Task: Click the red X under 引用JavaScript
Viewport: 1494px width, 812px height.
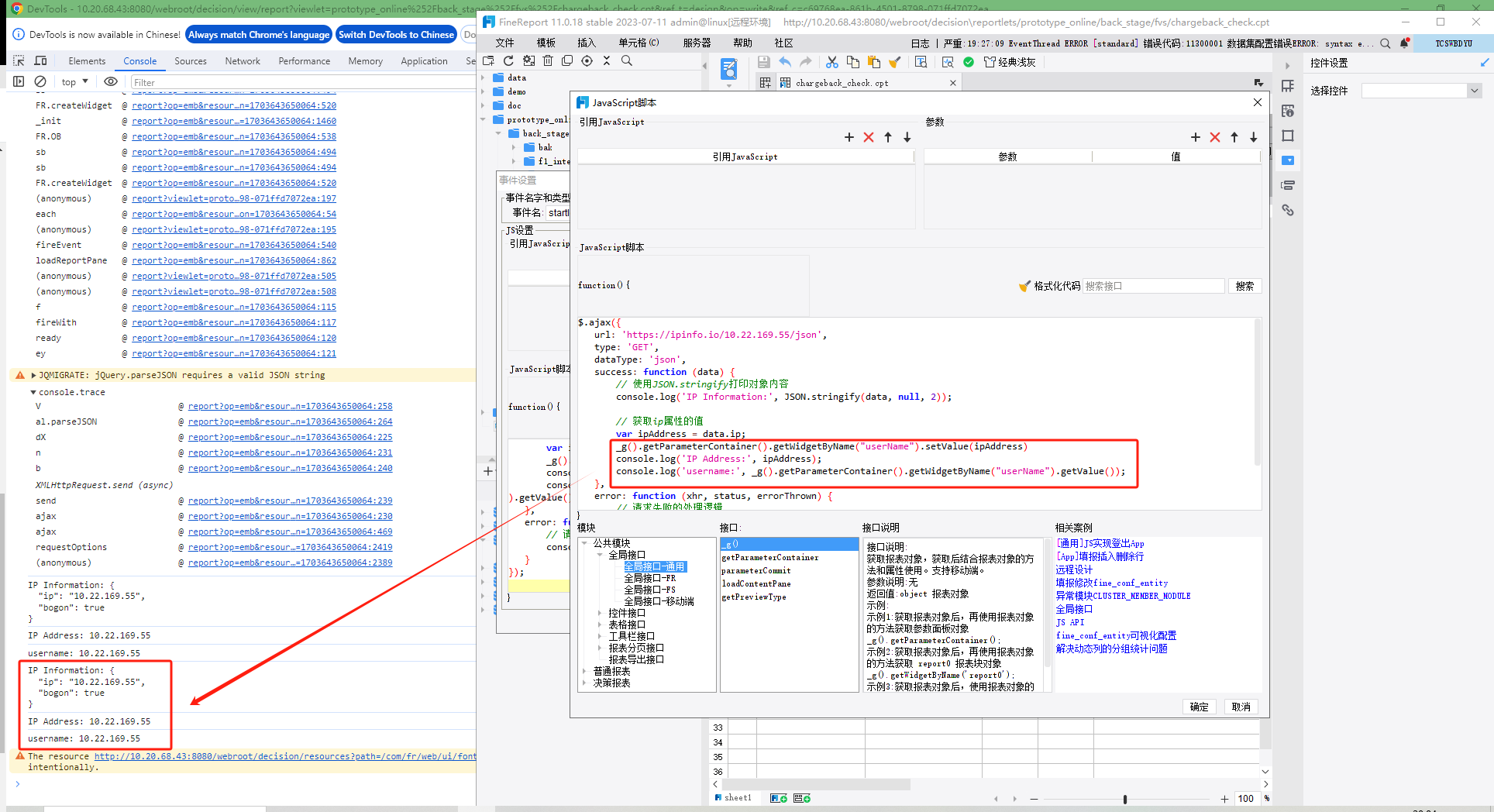Action: (x=868, y=137)
